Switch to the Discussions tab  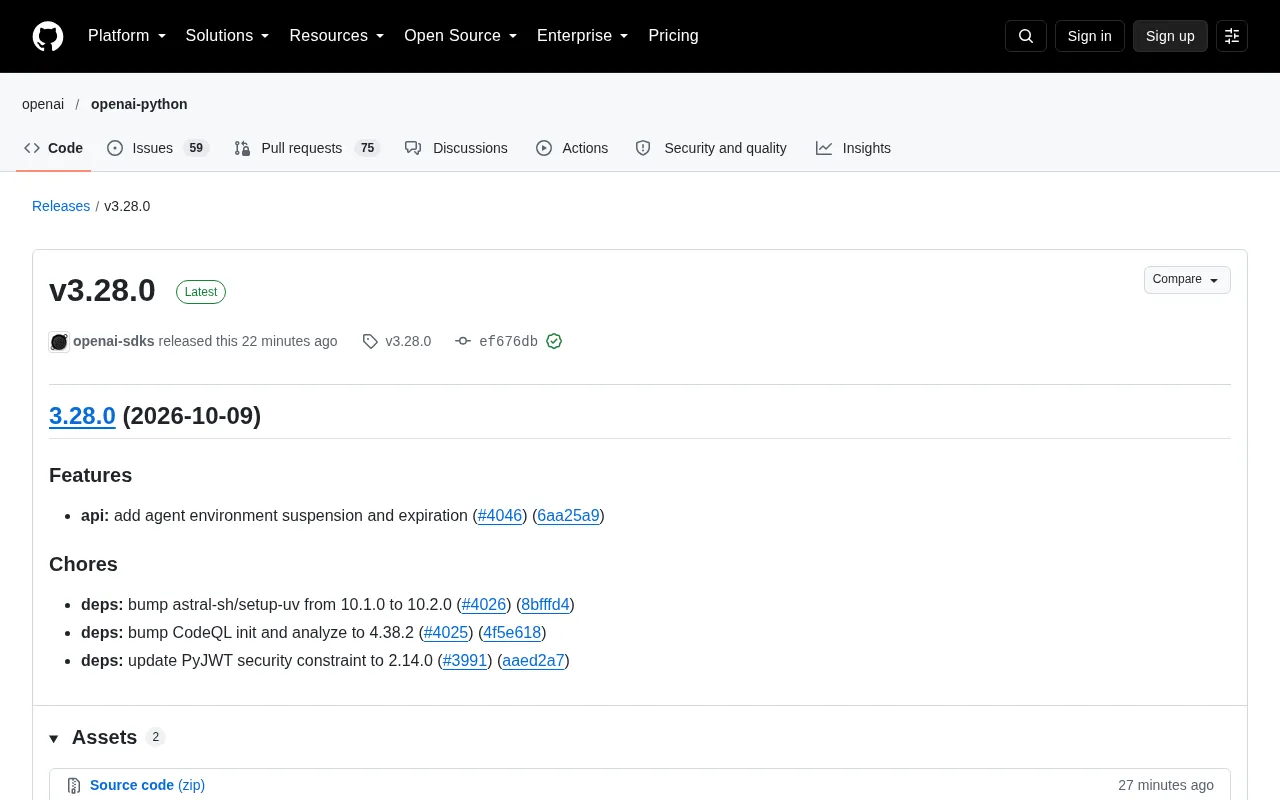tap(456, 148)
